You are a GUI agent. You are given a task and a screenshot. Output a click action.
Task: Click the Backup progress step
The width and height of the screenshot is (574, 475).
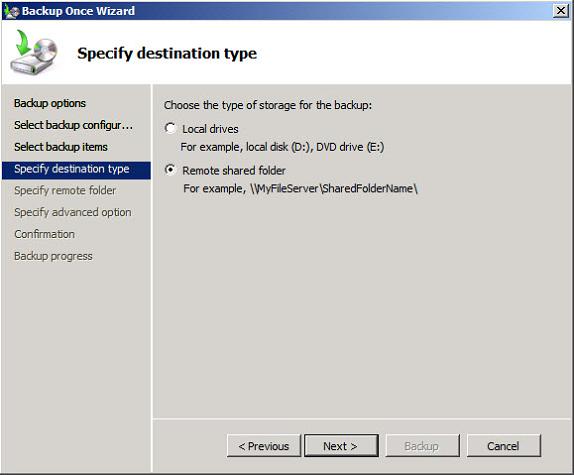[53, 256]
